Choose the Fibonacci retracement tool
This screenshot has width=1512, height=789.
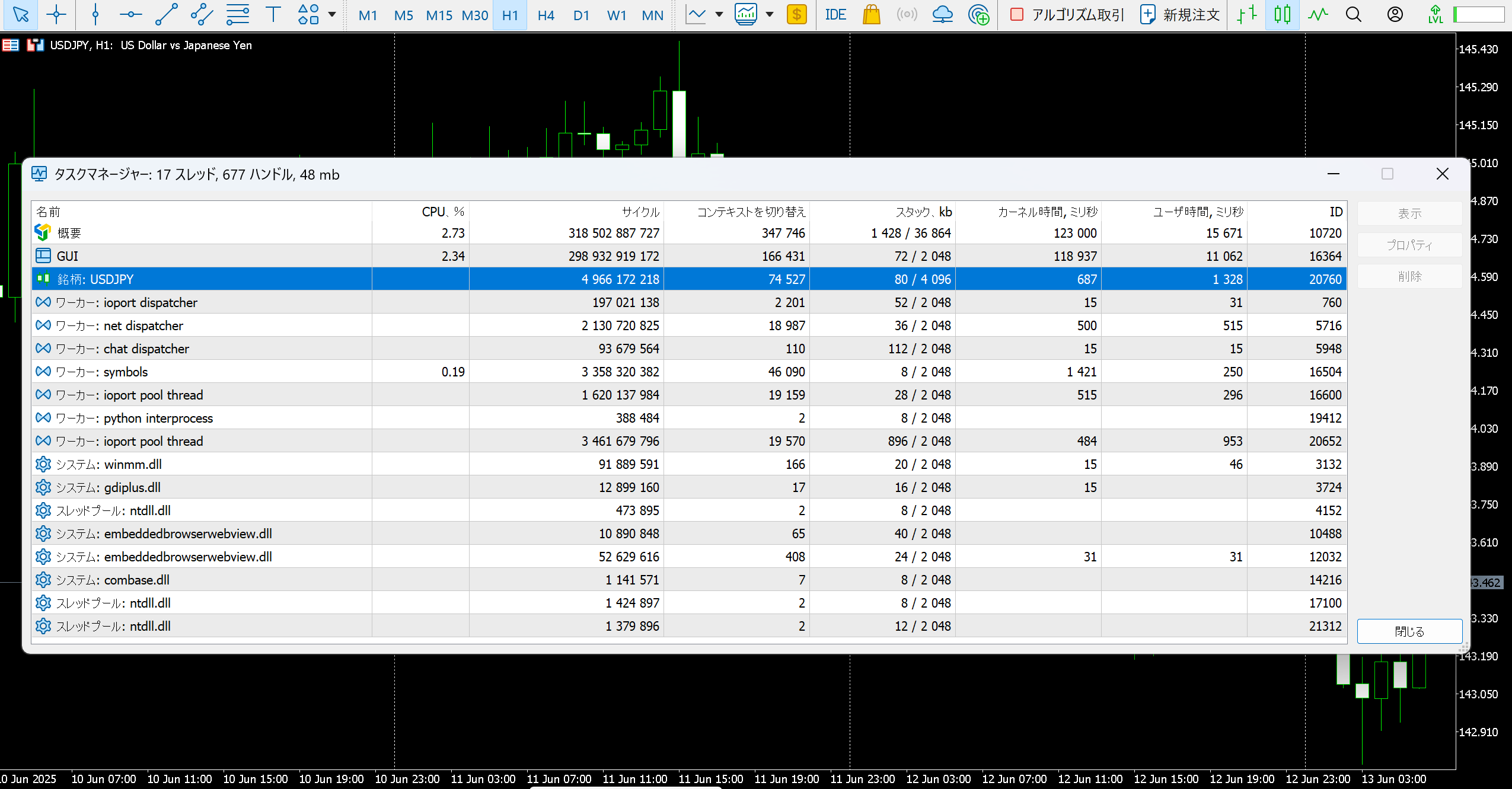[237, 15]
